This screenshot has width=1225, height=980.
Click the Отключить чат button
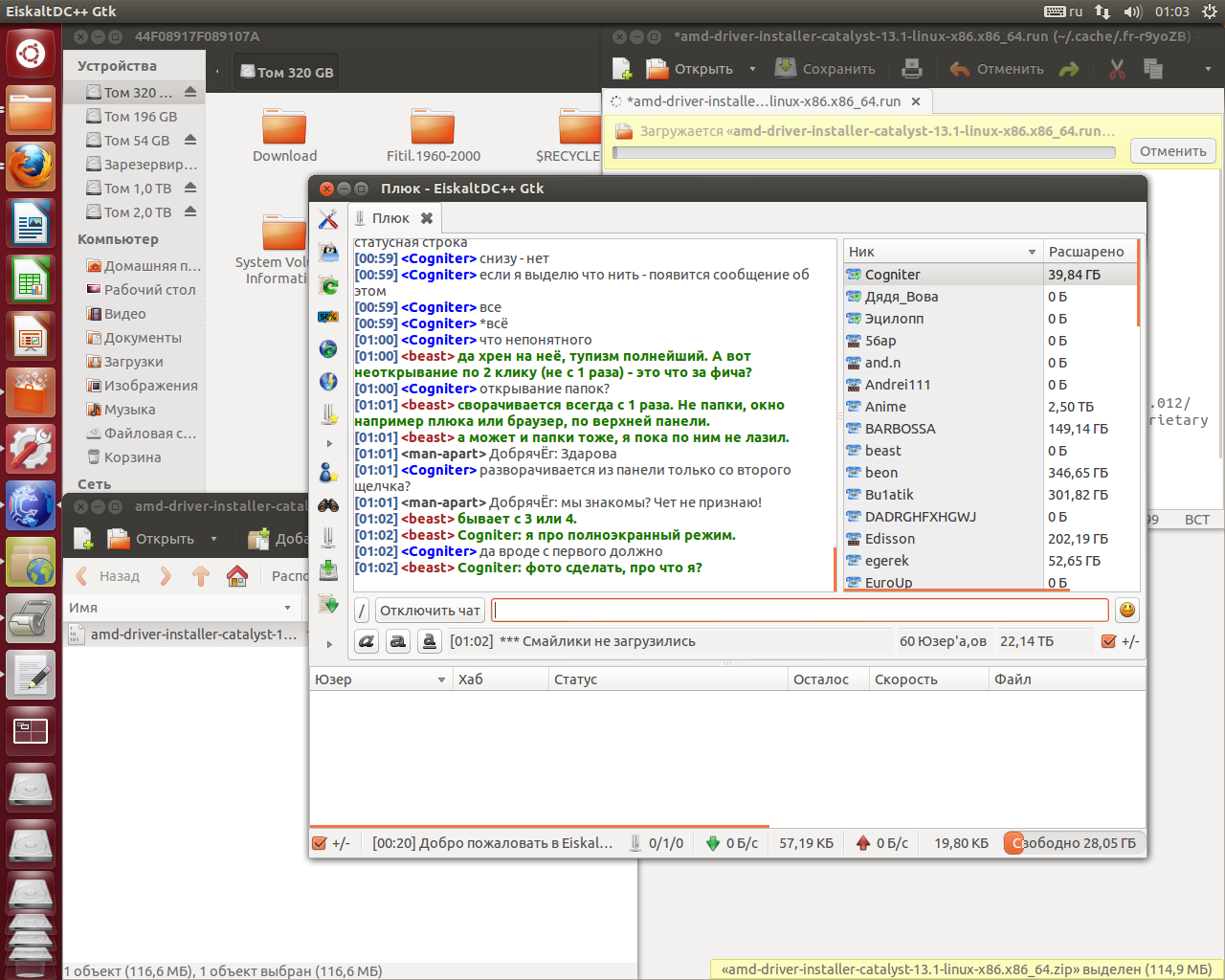click(x=430, y=611)
